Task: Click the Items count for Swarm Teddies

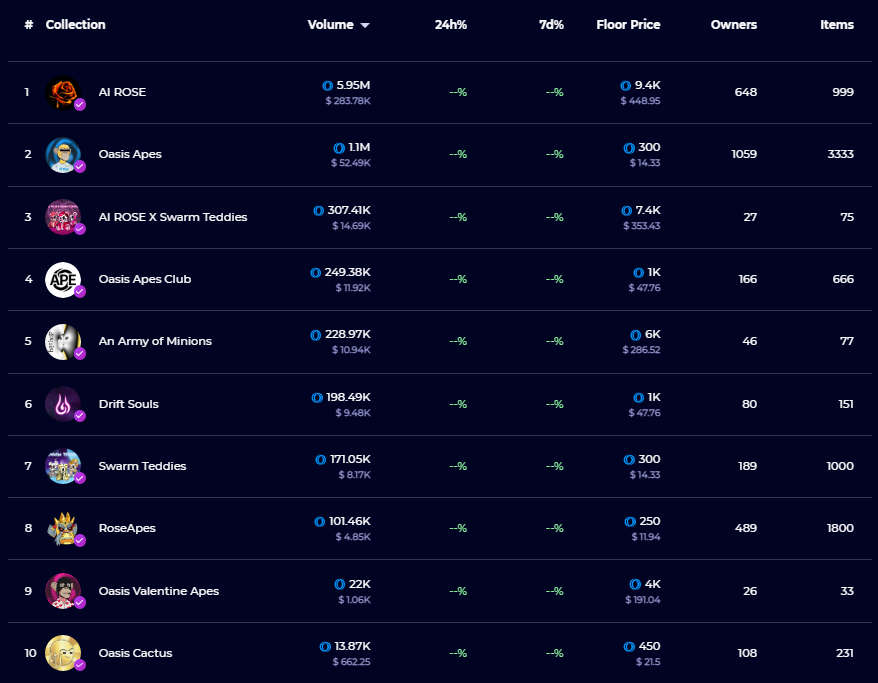Action: tap(840, 466)
